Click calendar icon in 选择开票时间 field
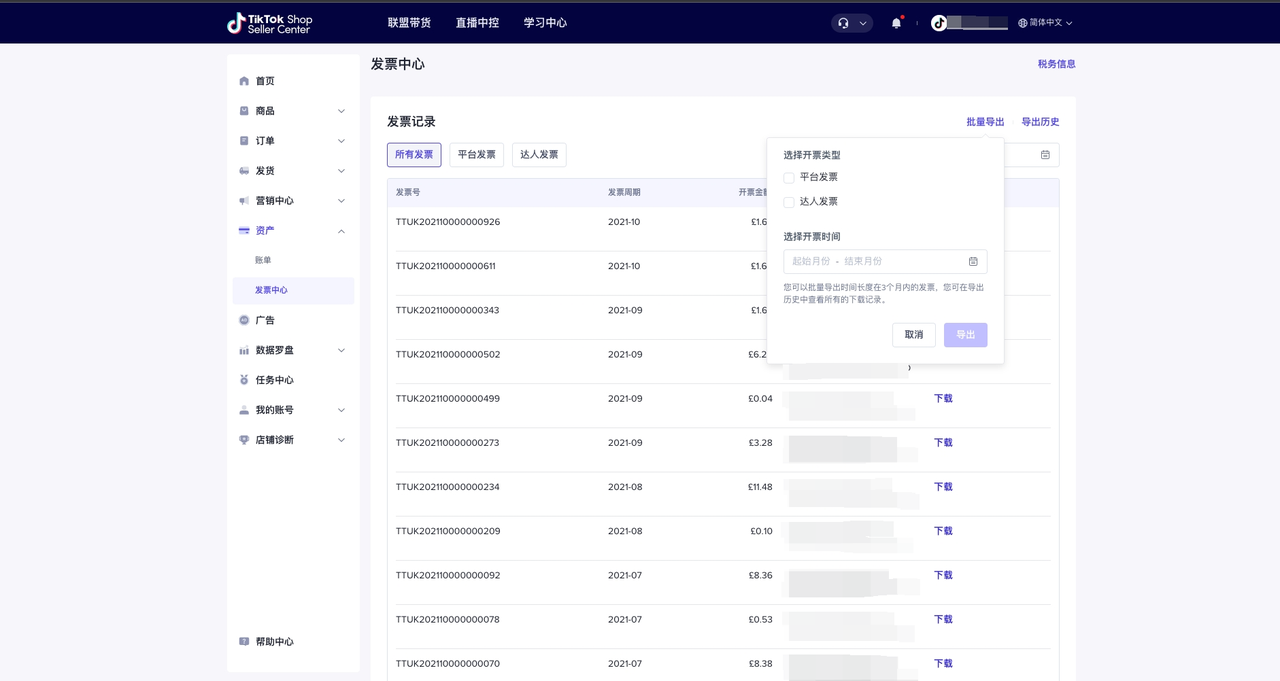This screenshot has width=1280, height=681. (973, 261)
